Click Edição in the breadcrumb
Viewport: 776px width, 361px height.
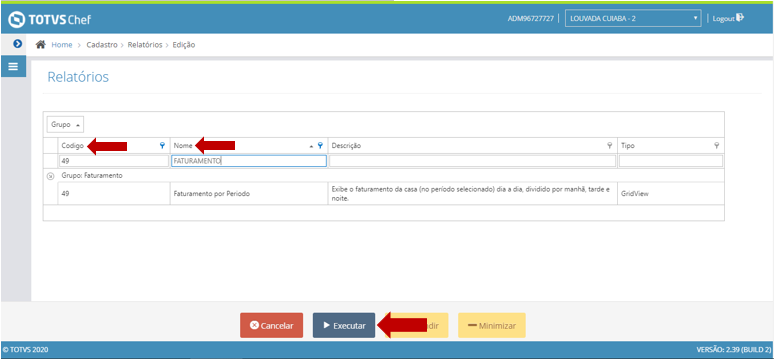tap(184, 45)
